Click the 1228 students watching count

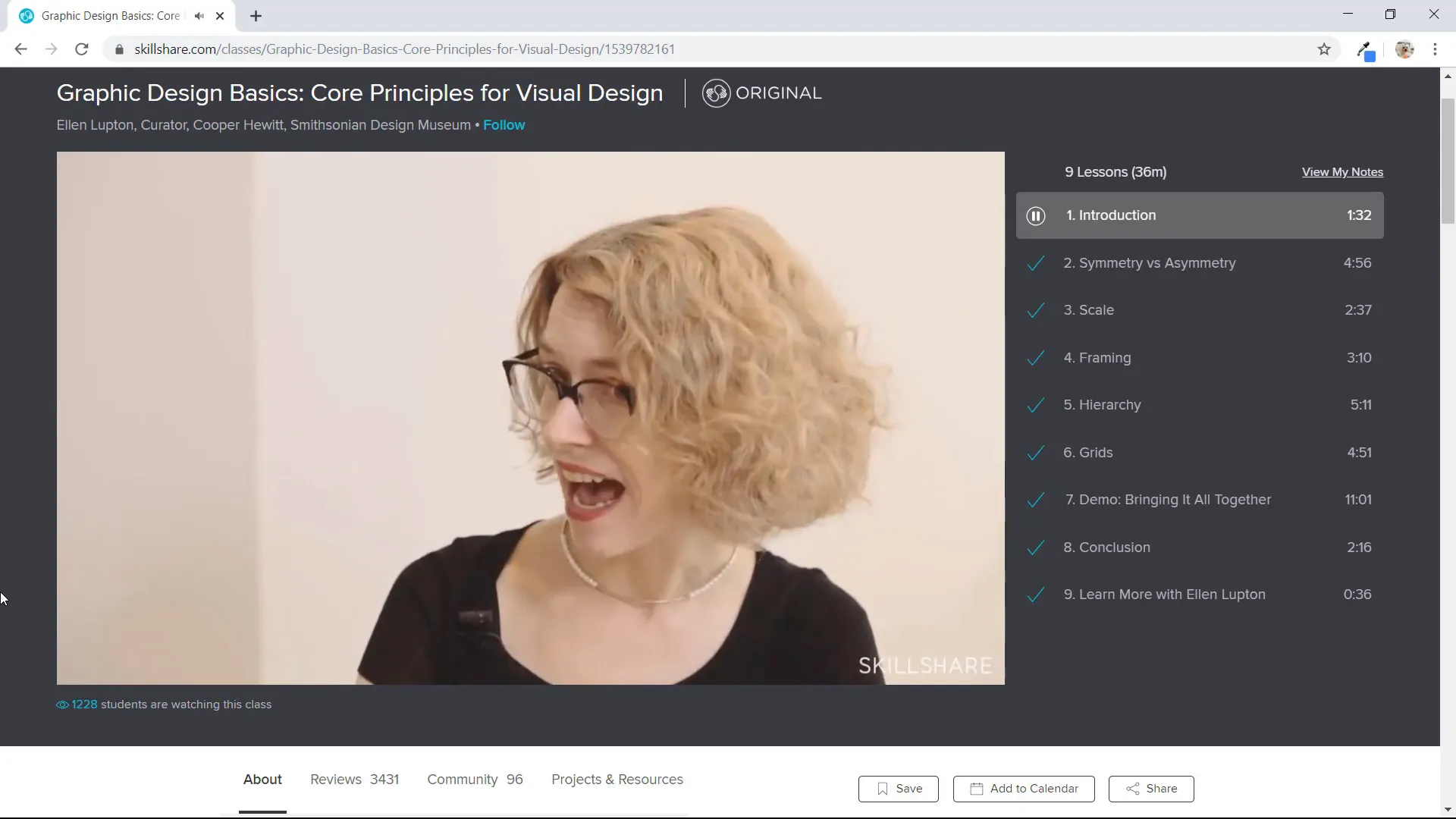coord(84,704)
